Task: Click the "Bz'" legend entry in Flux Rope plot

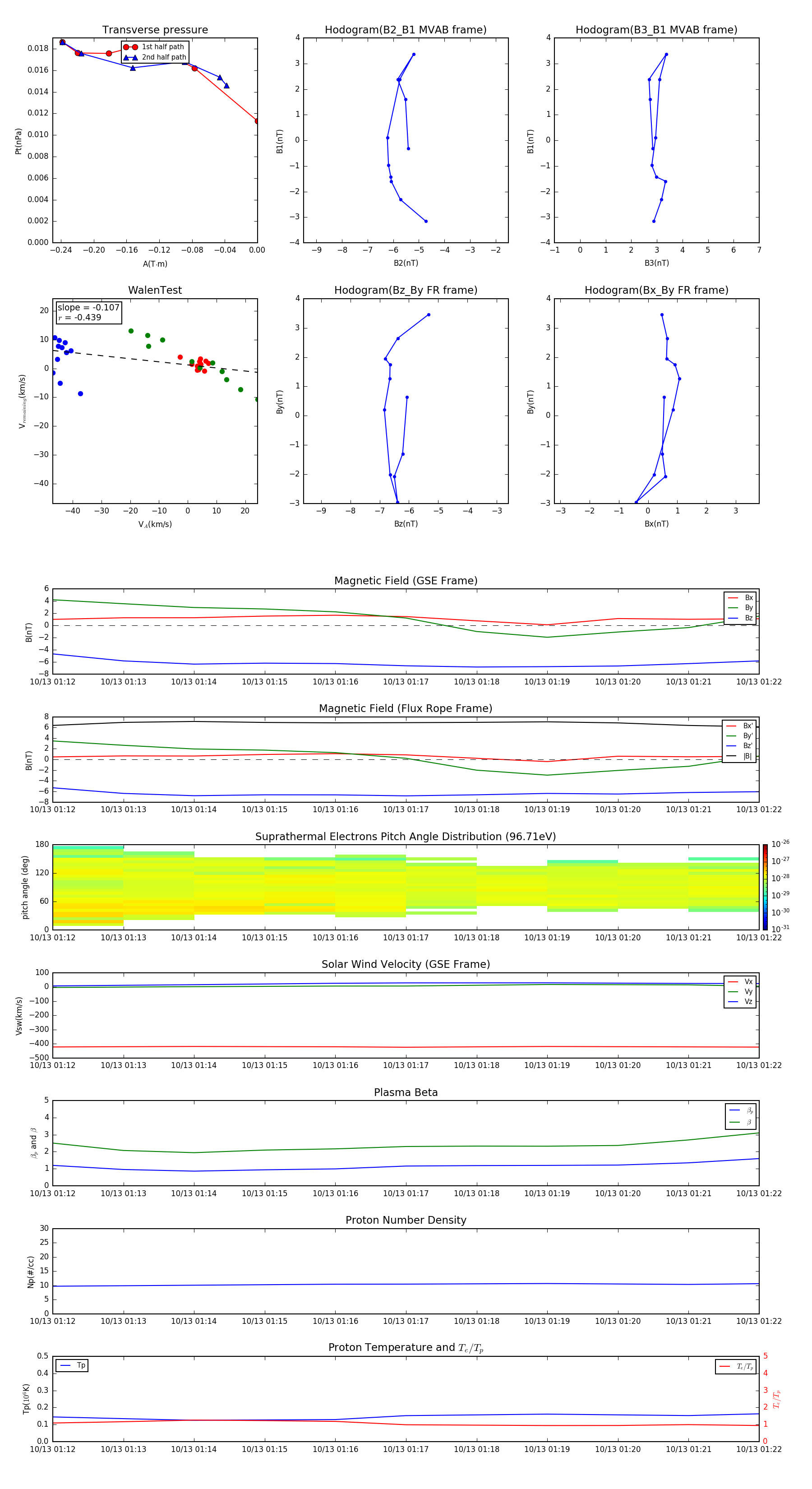Action: pos(740,746)
